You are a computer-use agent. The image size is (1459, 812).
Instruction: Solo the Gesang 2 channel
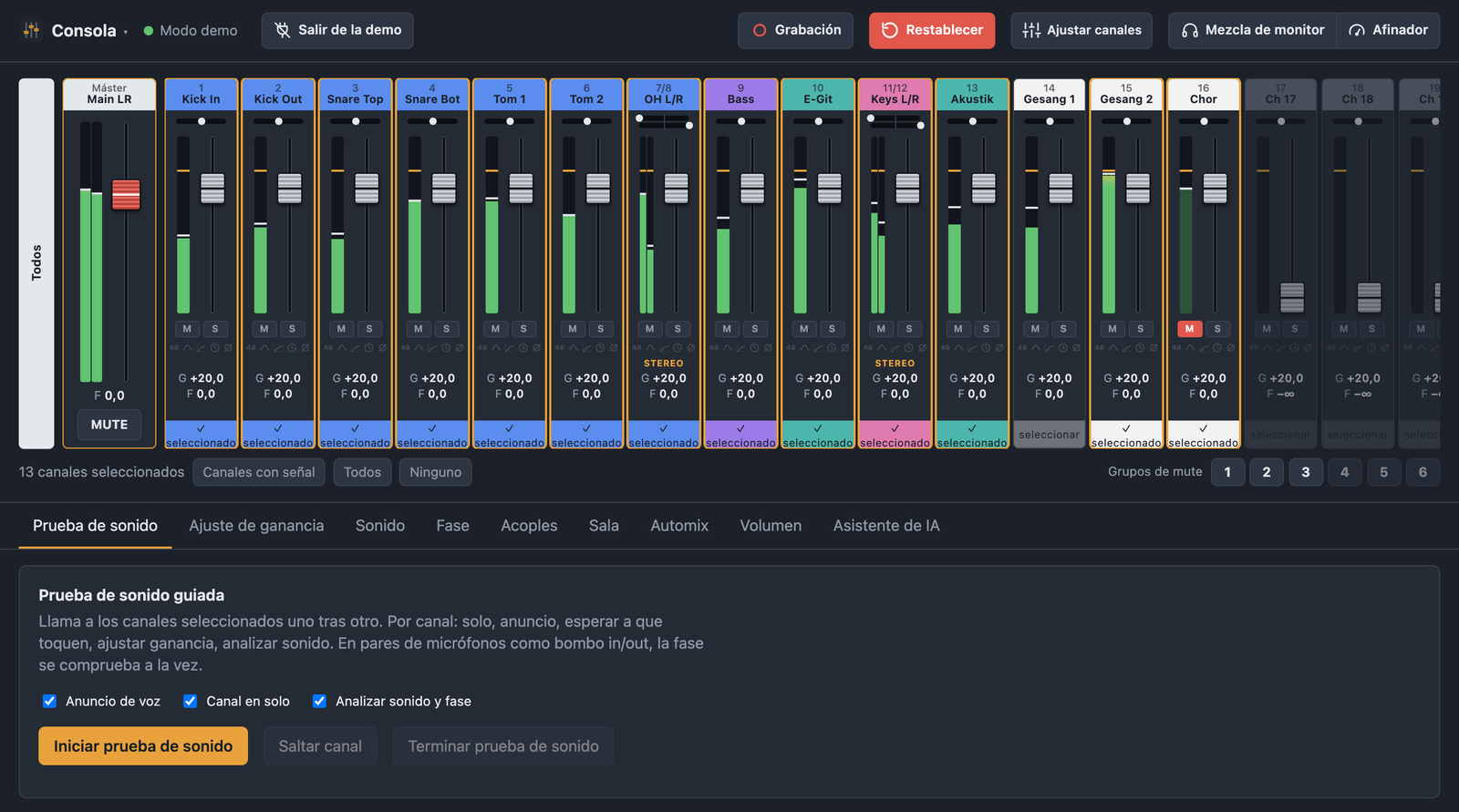pyautogui.click(x=1141, y=329)
